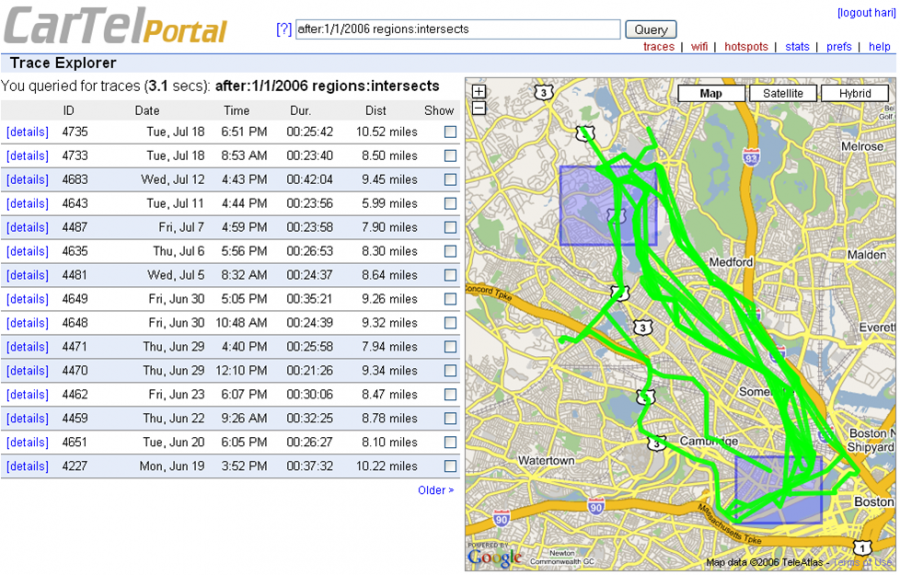
Task: Click the Date column header
Action: (x=147, y=111)
